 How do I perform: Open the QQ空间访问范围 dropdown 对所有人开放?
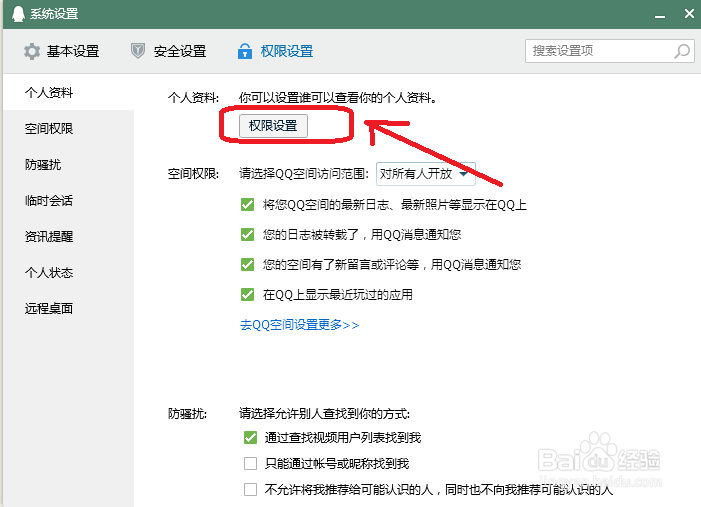pyautogui.click(x=426, y=173)
